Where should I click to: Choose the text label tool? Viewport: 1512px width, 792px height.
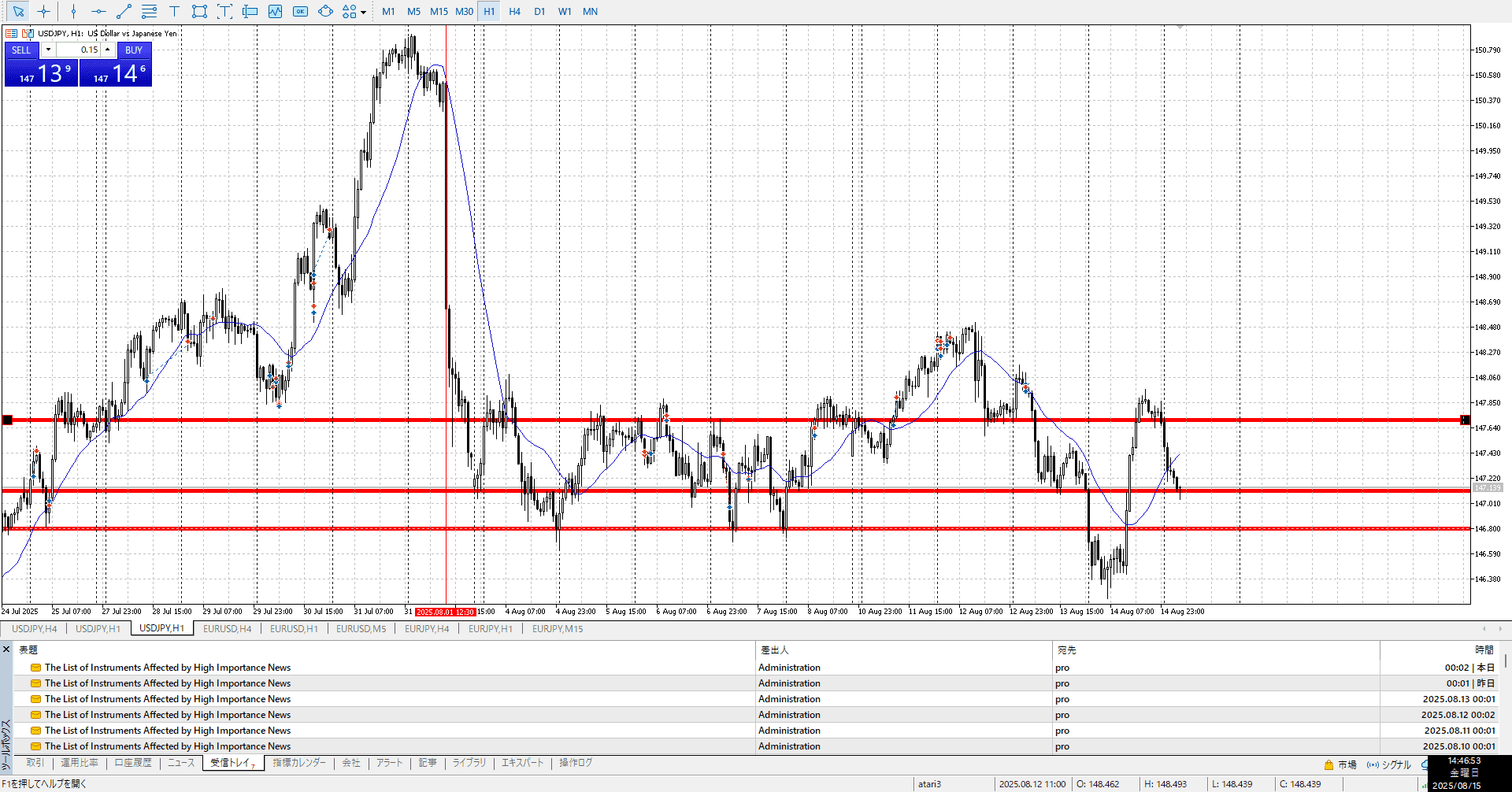[x=174, y=11]
